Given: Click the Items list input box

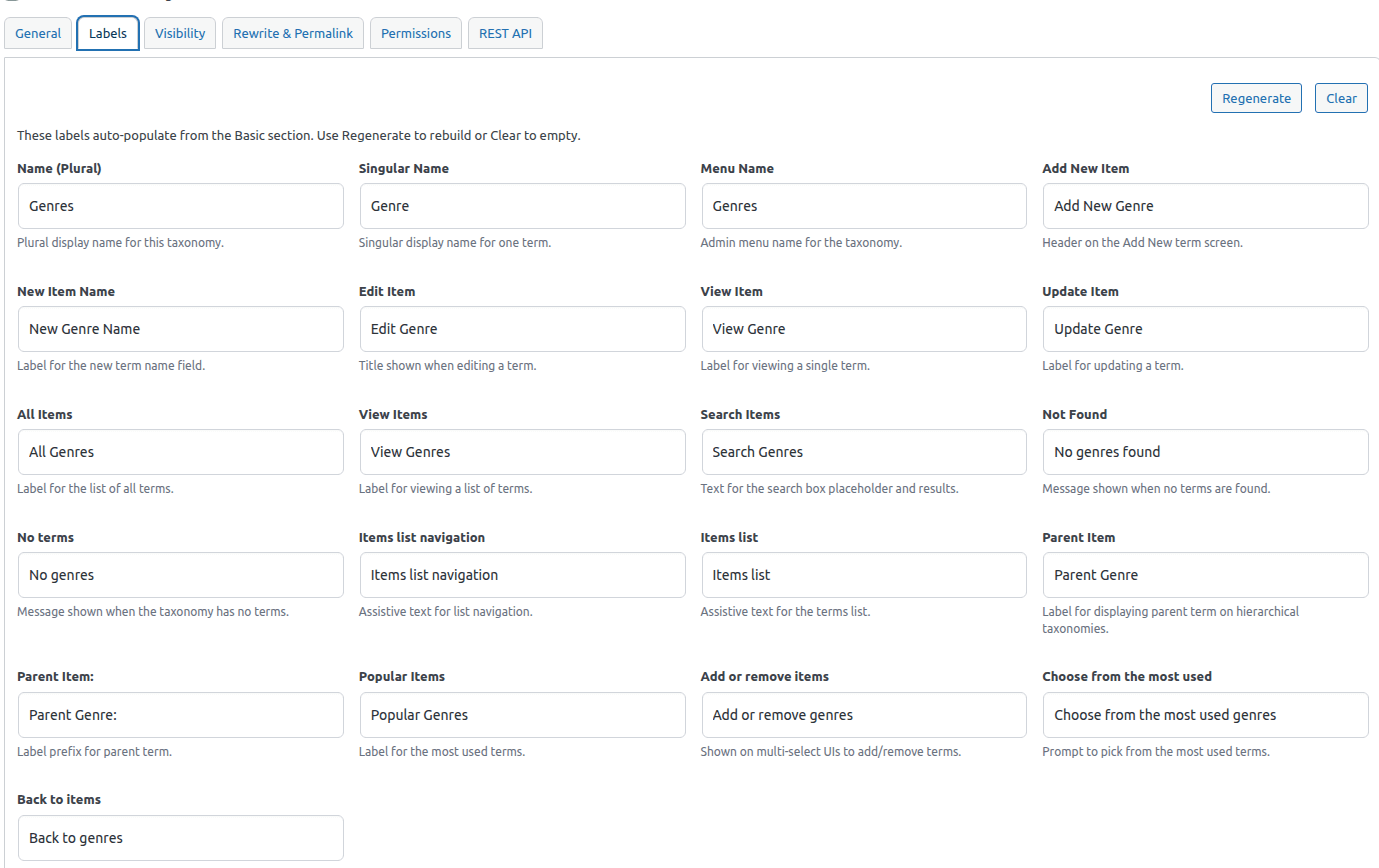Looking at the screenshot, I should [864, 575].
